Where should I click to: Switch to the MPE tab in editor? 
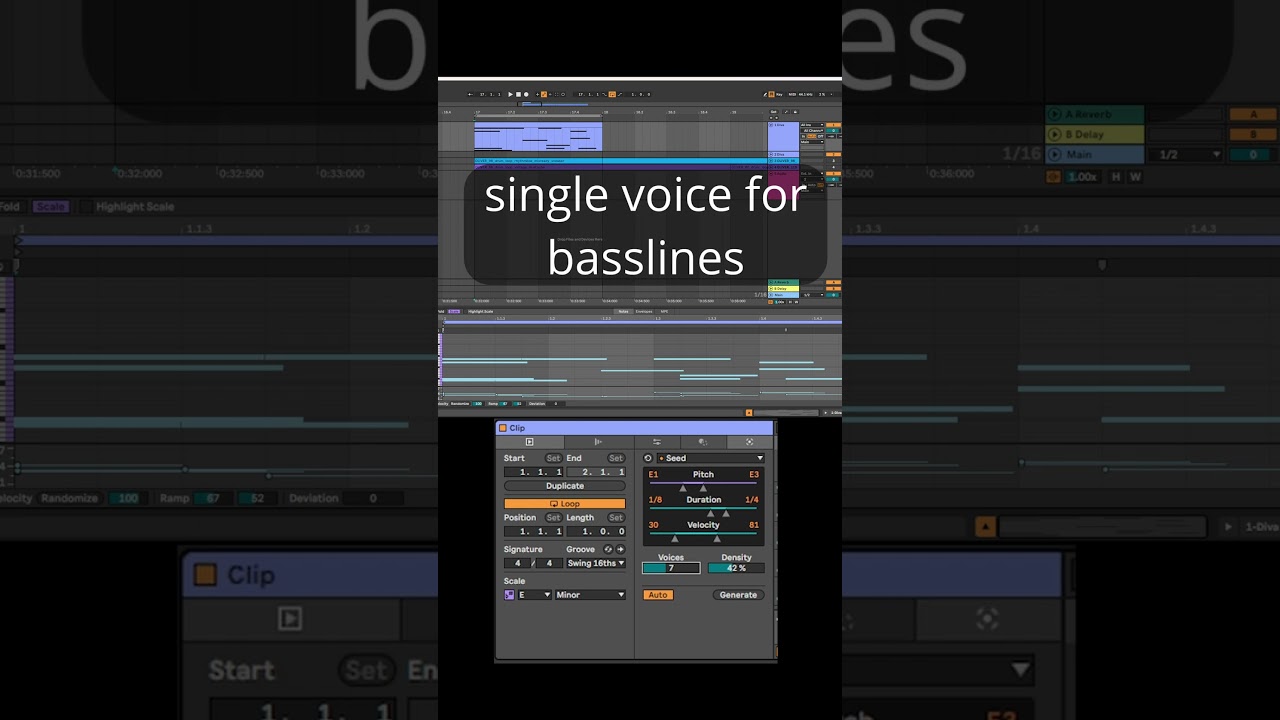pos(664,311)
